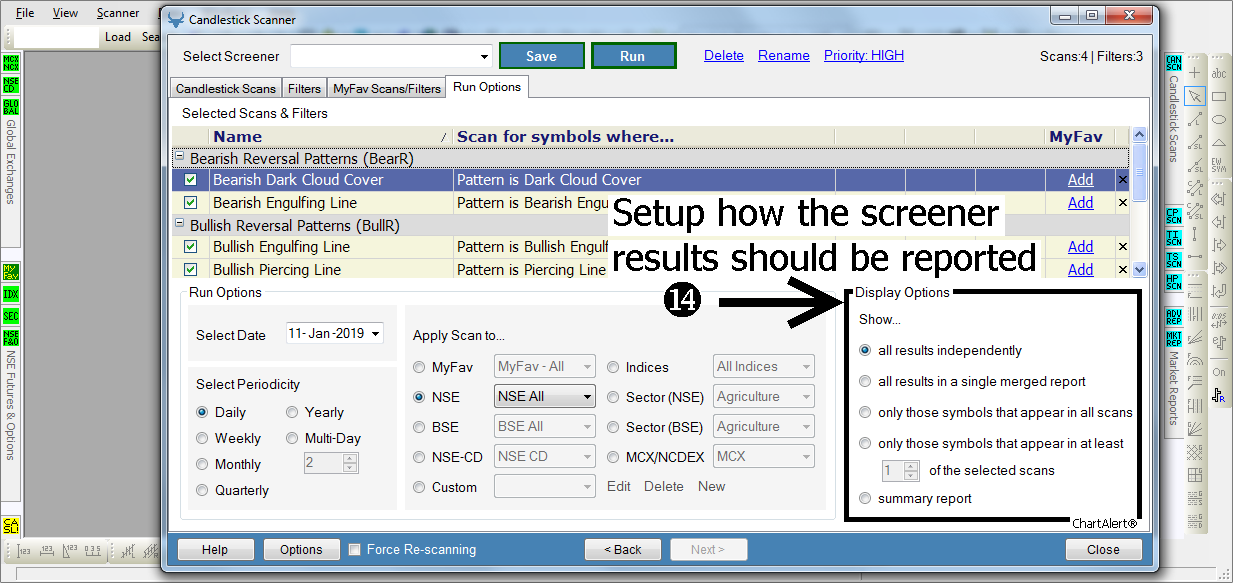Open the NSE All dropdown
This screenshot has width=1233, height=583.
click(544, 396)
